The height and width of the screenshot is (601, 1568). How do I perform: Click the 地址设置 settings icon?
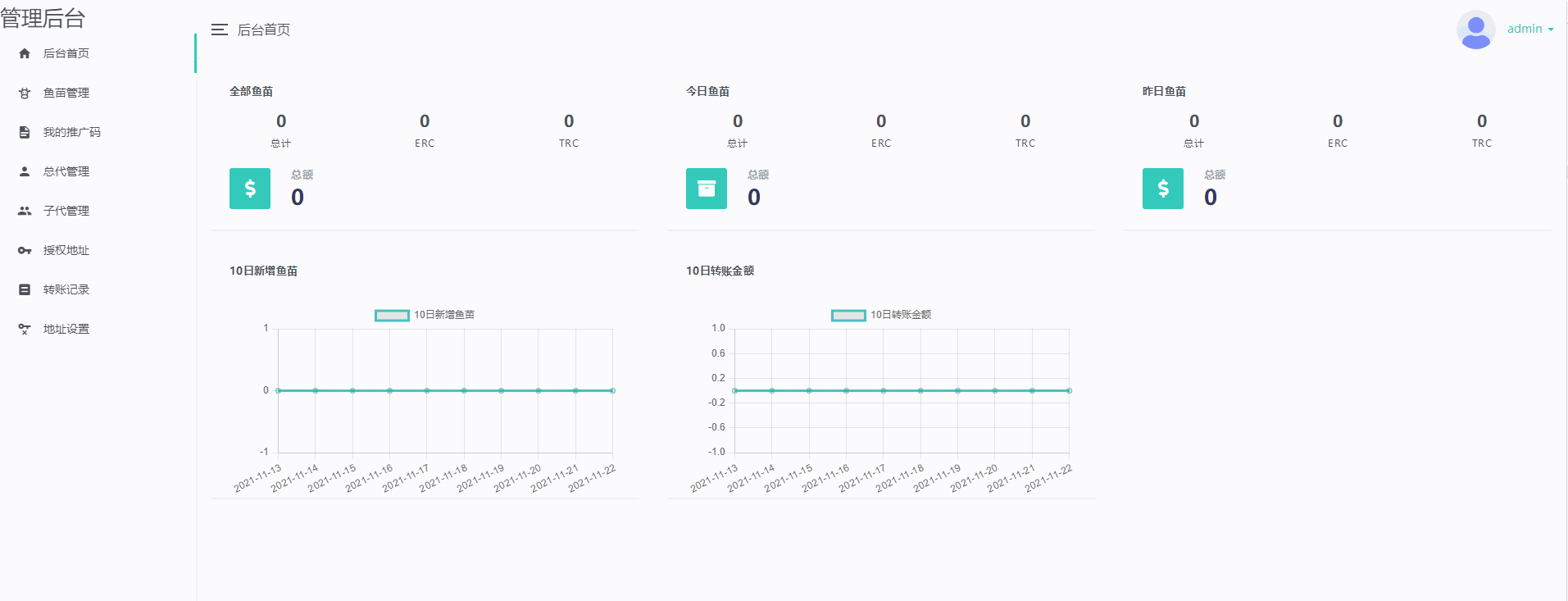tap(25, 329)
